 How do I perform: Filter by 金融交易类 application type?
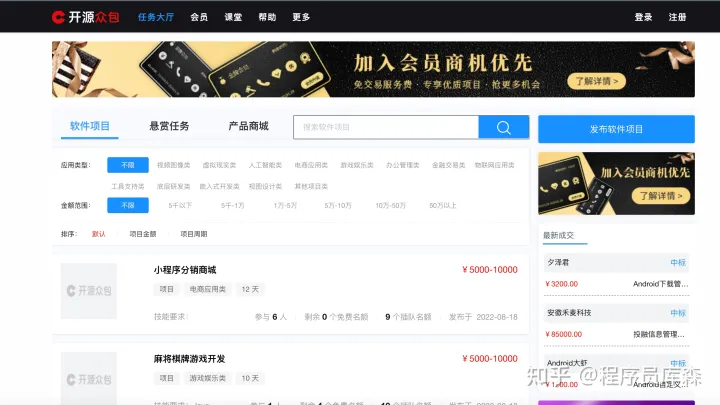[449, 165]
